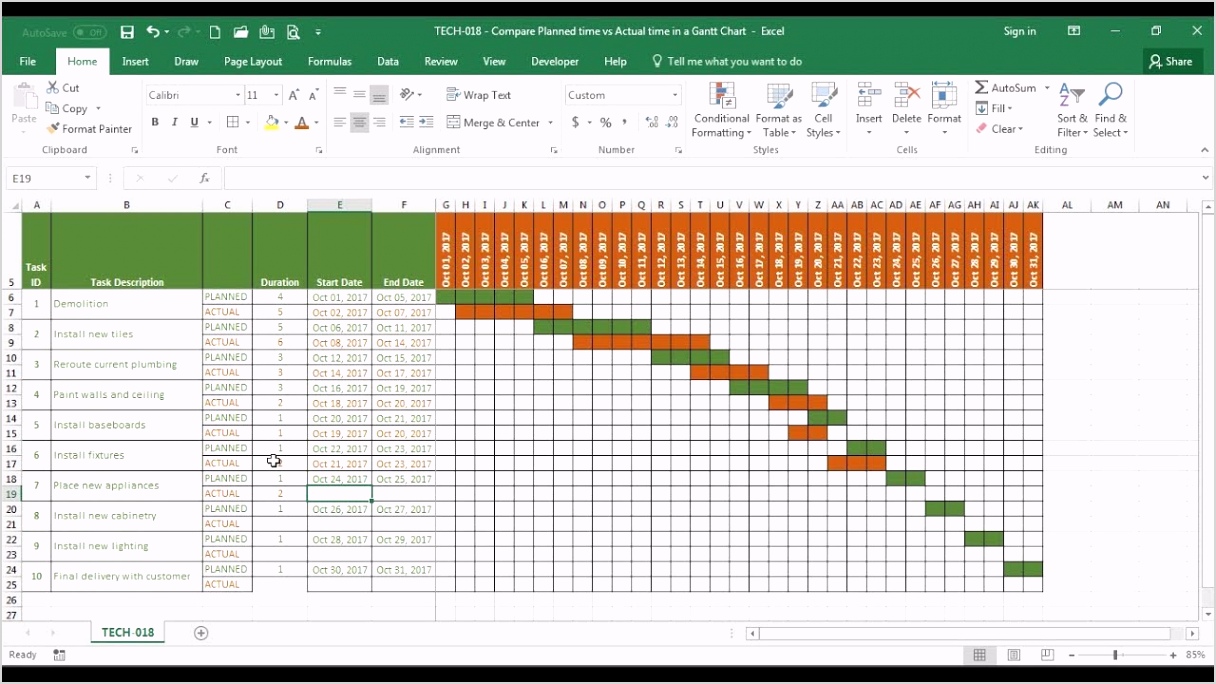The width and height of the screenshot is (1216, 684).
Task: Click the Cut scissors icon
Action: [53, 88]
